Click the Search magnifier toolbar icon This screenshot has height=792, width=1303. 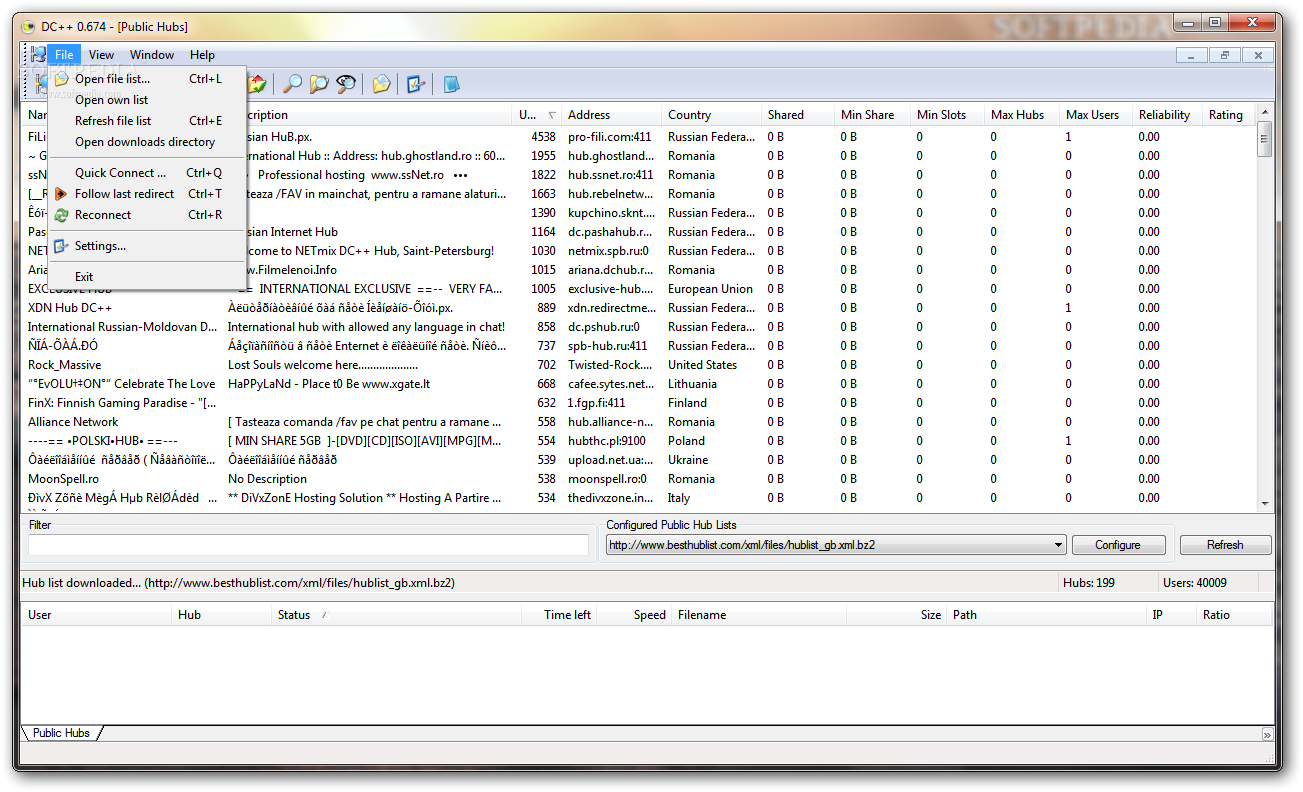point(292,84)
